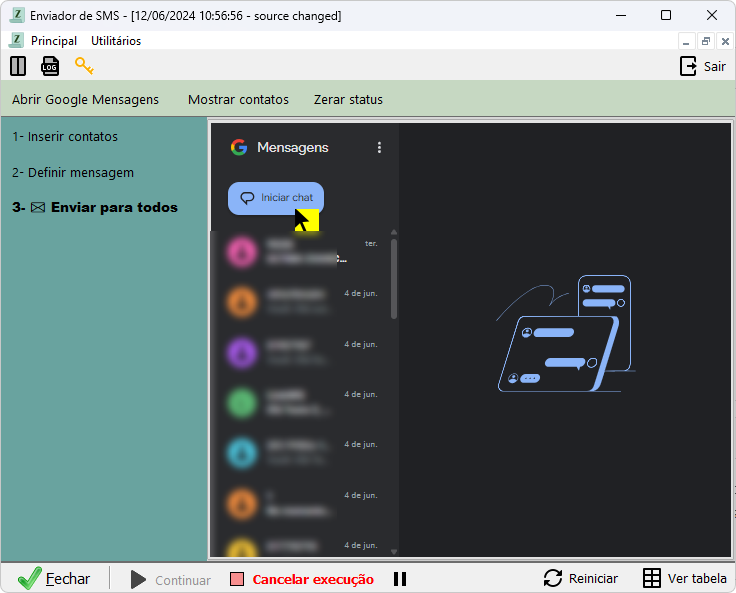Click Ver tabela table button
Viewport: 736px width, 593px height.
tap(685, 578)
